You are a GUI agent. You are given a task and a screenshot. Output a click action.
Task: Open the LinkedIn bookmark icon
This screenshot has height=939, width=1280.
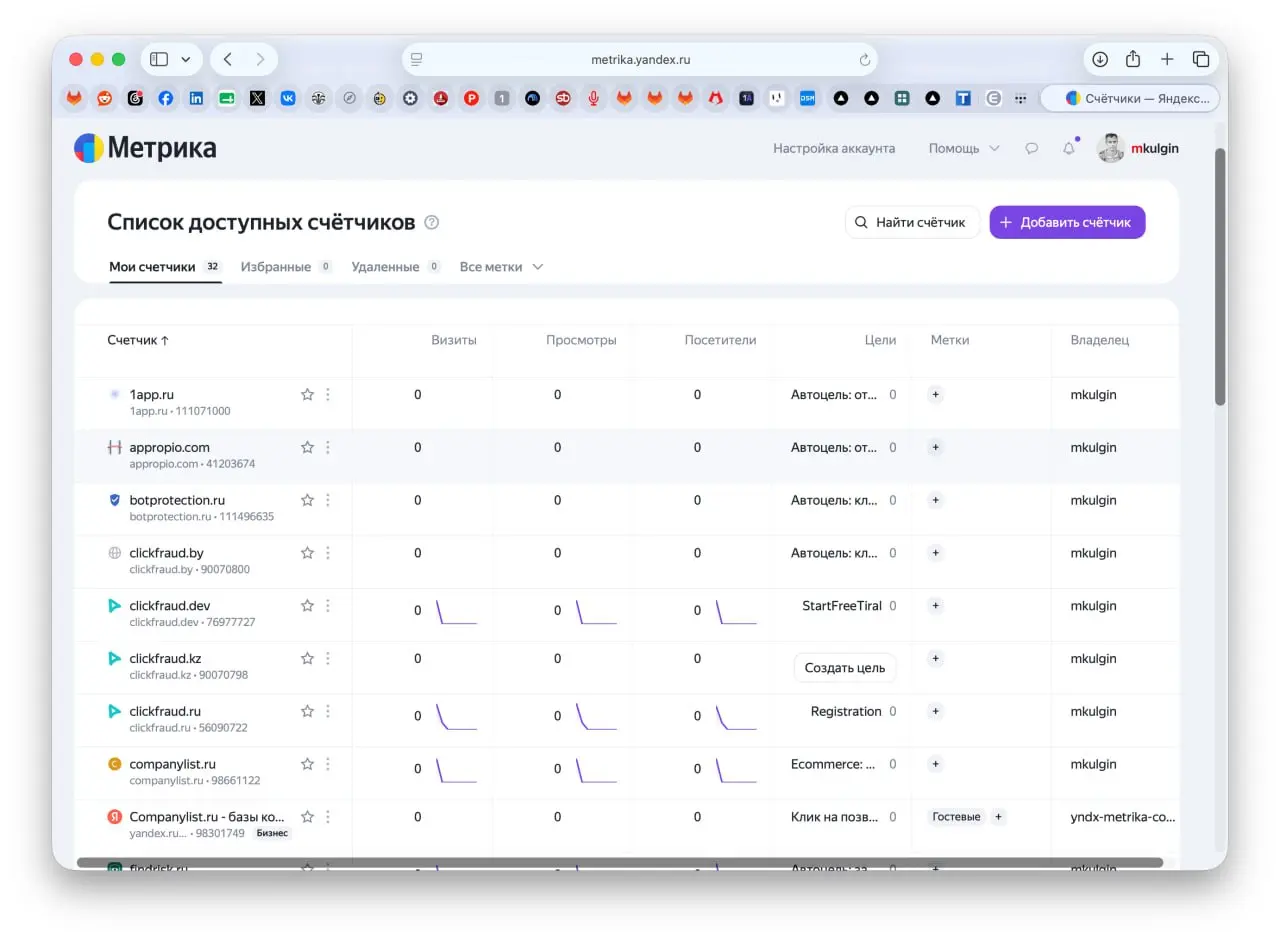pos(196,98)
